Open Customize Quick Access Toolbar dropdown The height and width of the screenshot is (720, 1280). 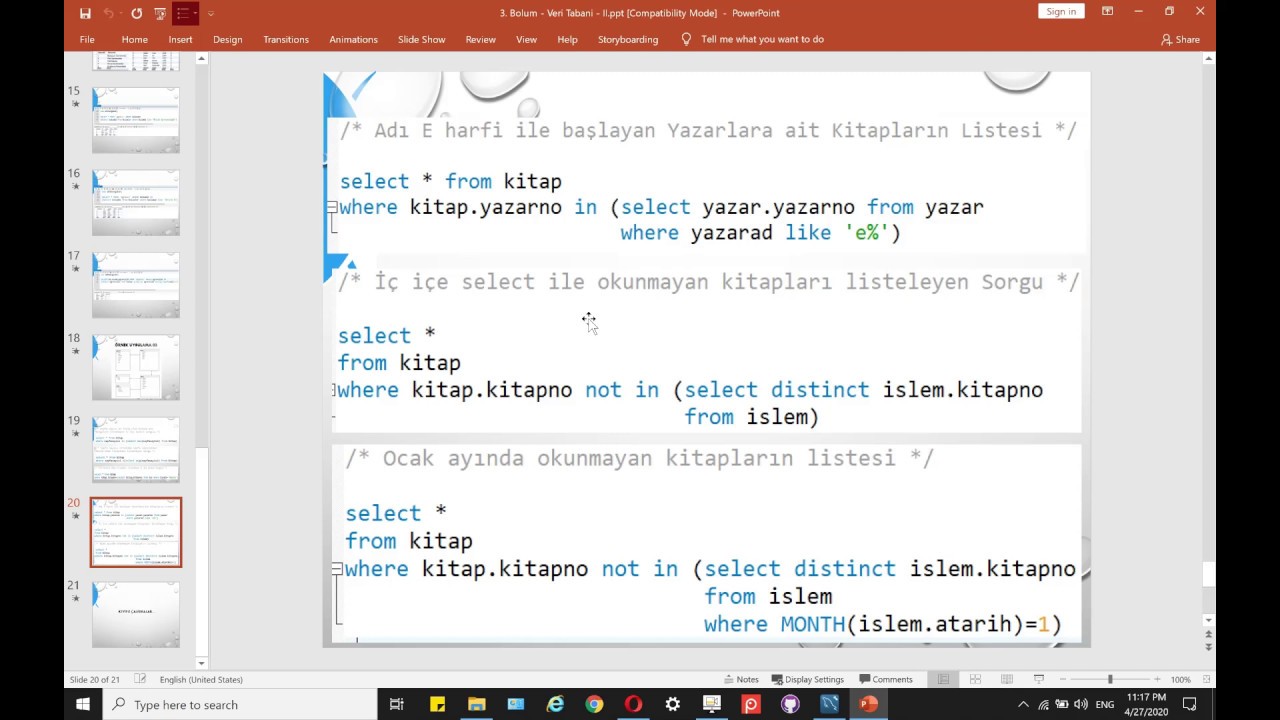[210, 13]
